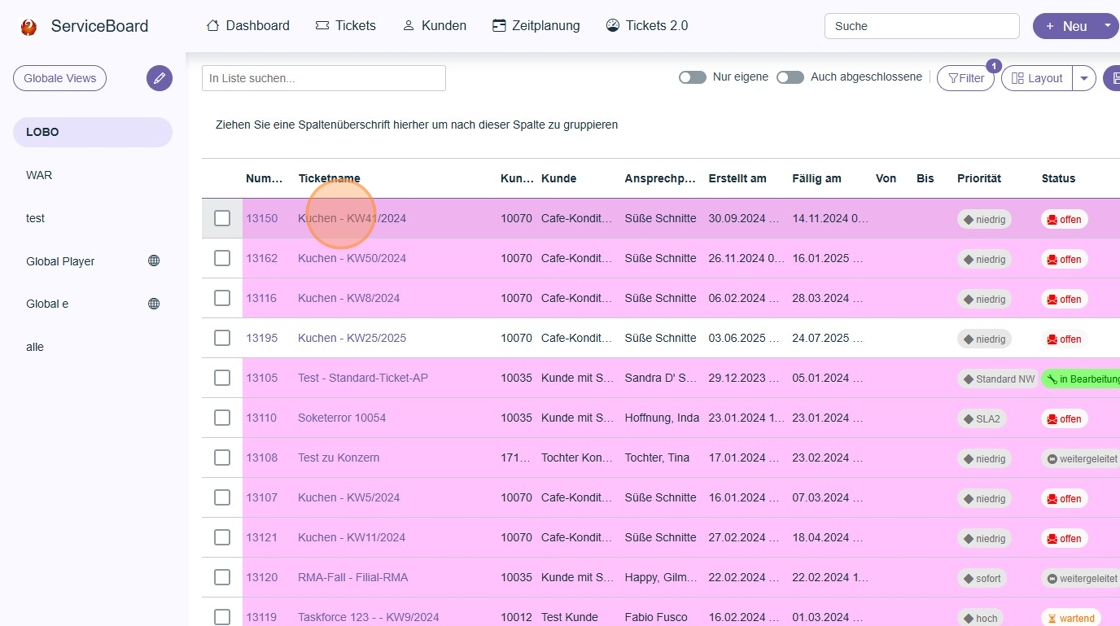
Task: Click 'wartend' status badge for ticket 13119
Action: pyautogui.click(x=1070, y=618)
